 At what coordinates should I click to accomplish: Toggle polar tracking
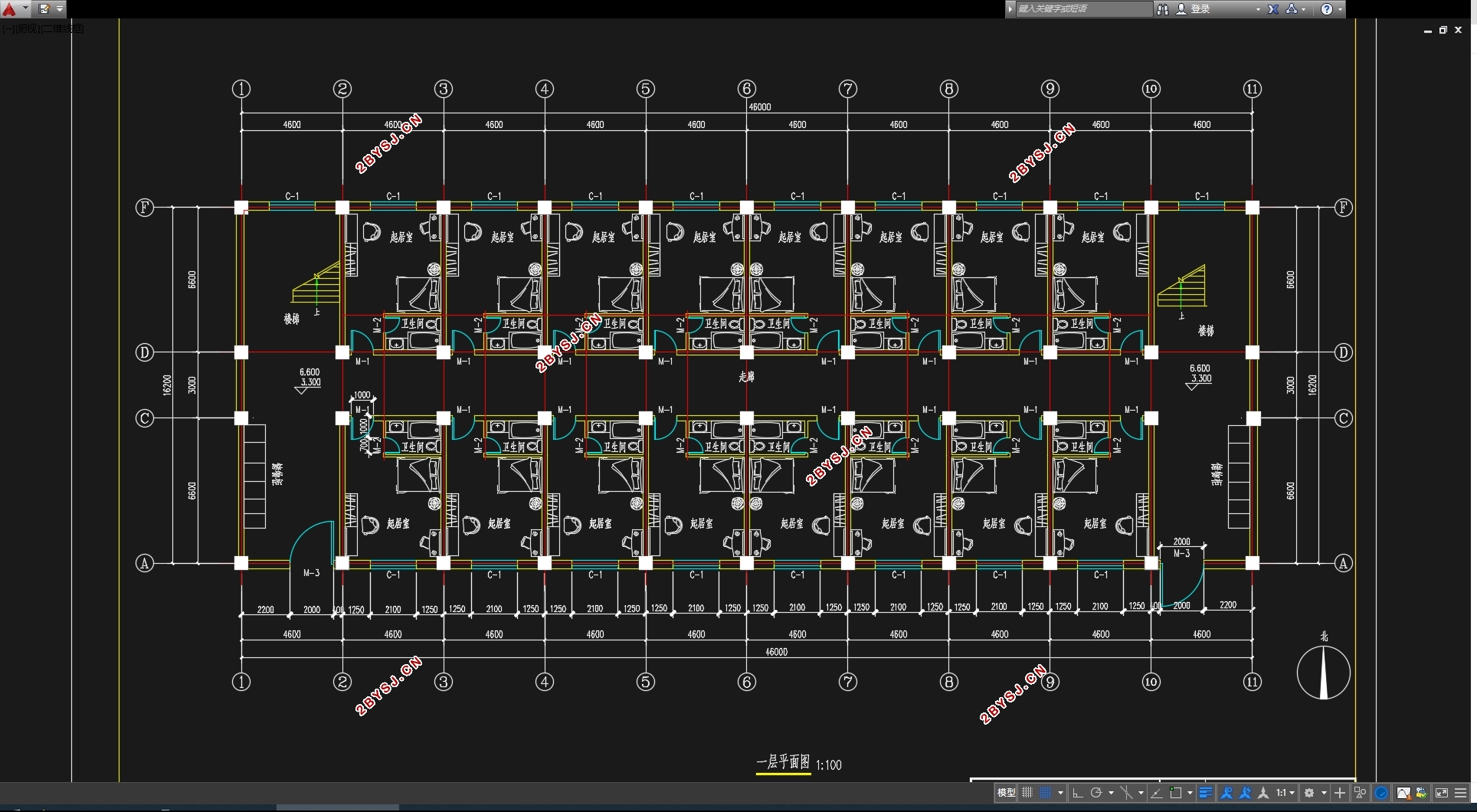tap(1096, 793)
